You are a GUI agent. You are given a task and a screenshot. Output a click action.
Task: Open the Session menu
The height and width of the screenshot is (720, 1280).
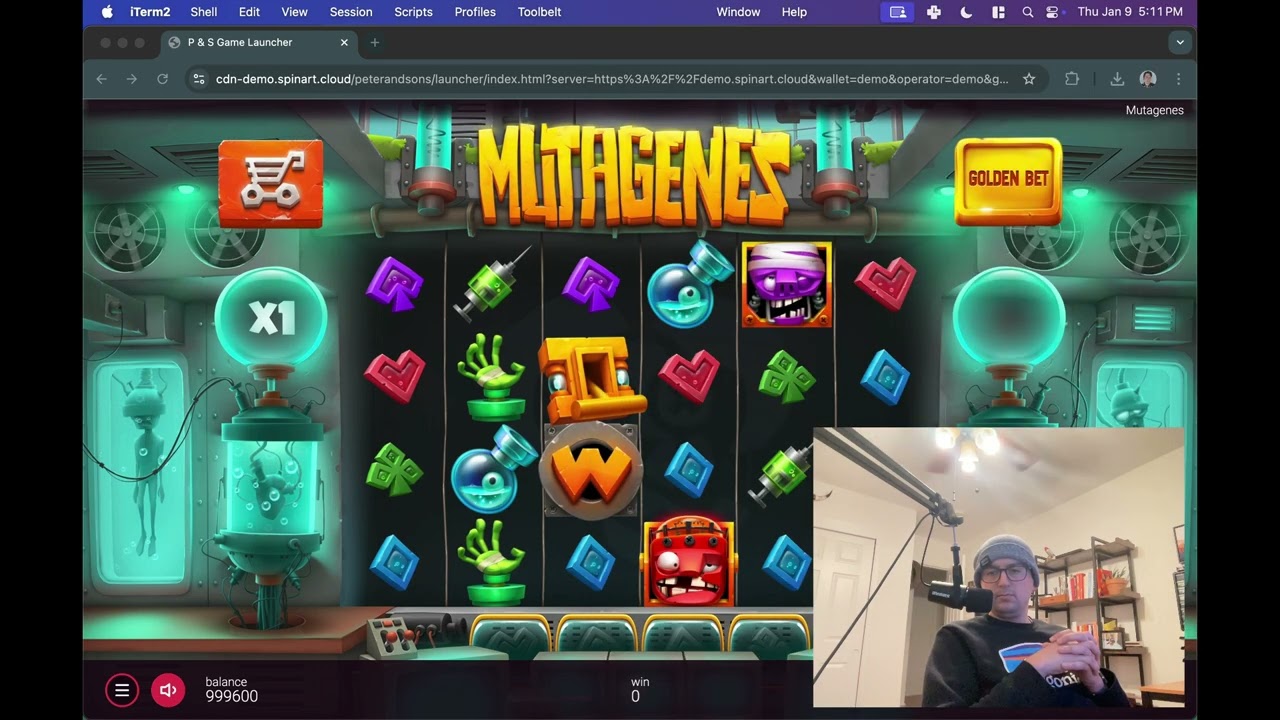(351, 12)
